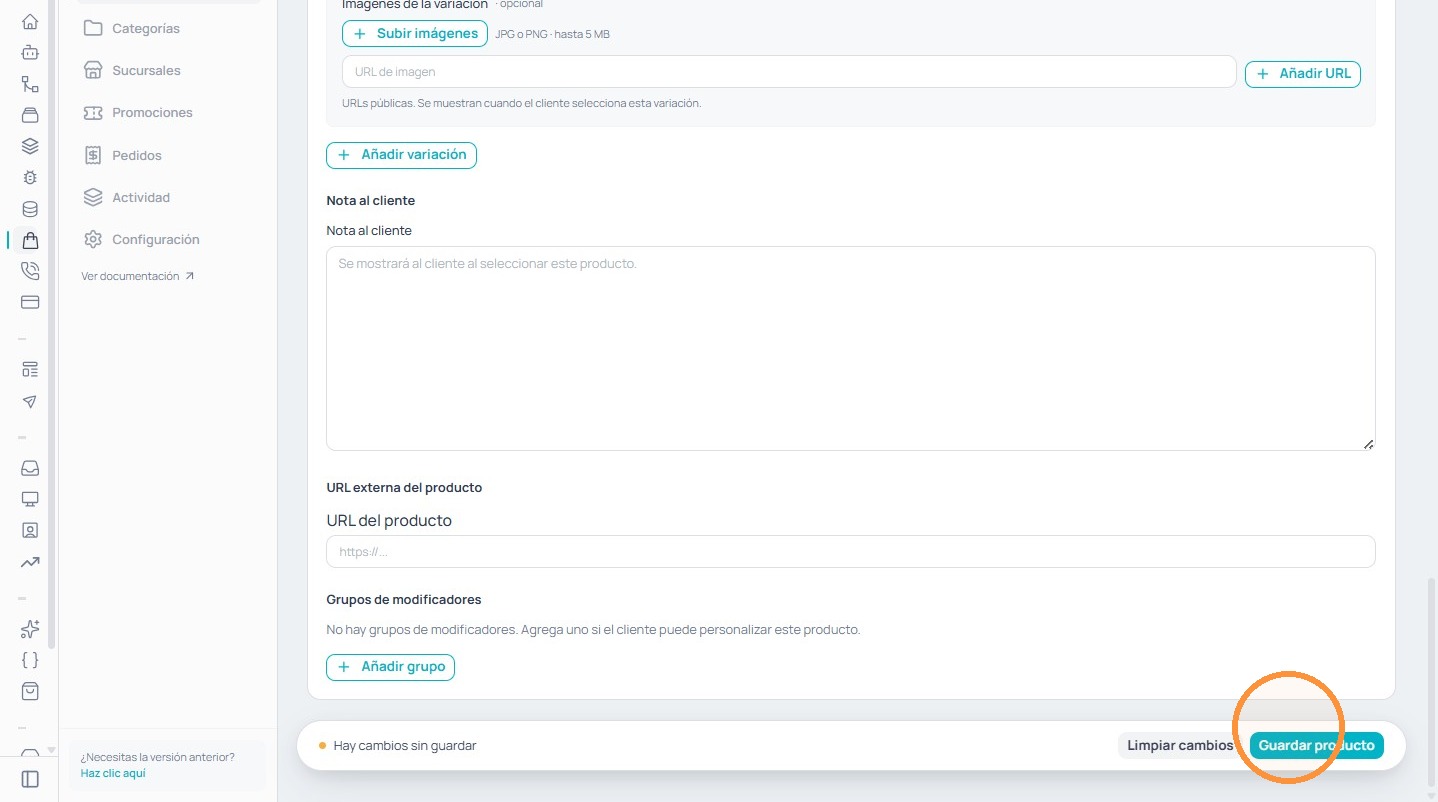1438x802 pixels.
Task: Focus the URL del producto field
Action: 850,552
